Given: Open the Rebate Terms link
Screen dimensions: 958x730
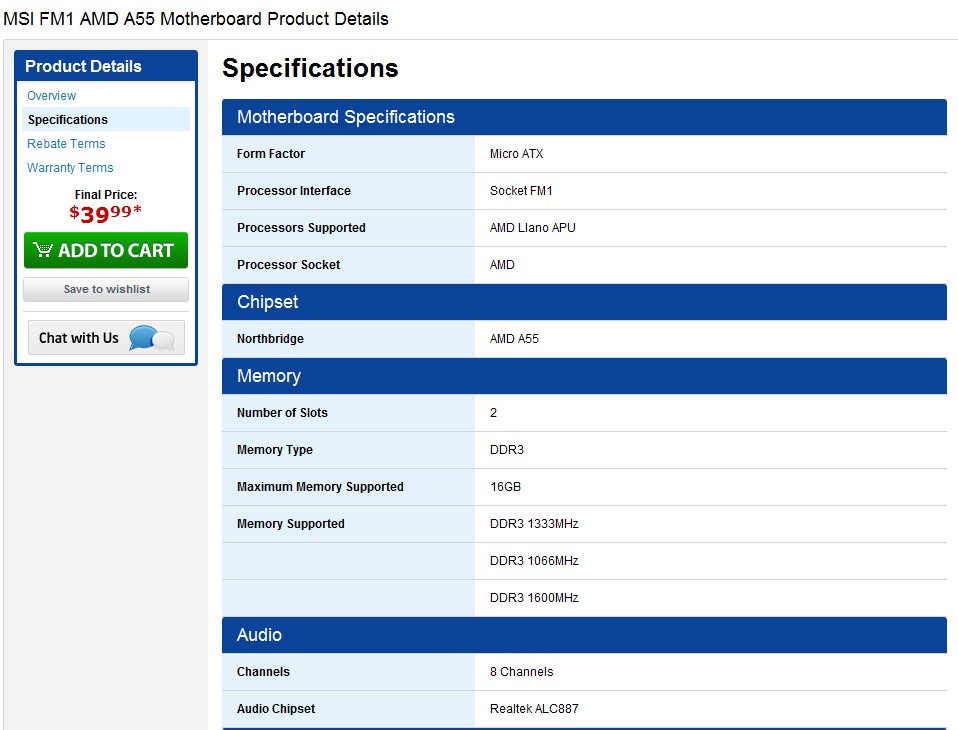Looking at the screenshot, I should (x=66, y=144).
